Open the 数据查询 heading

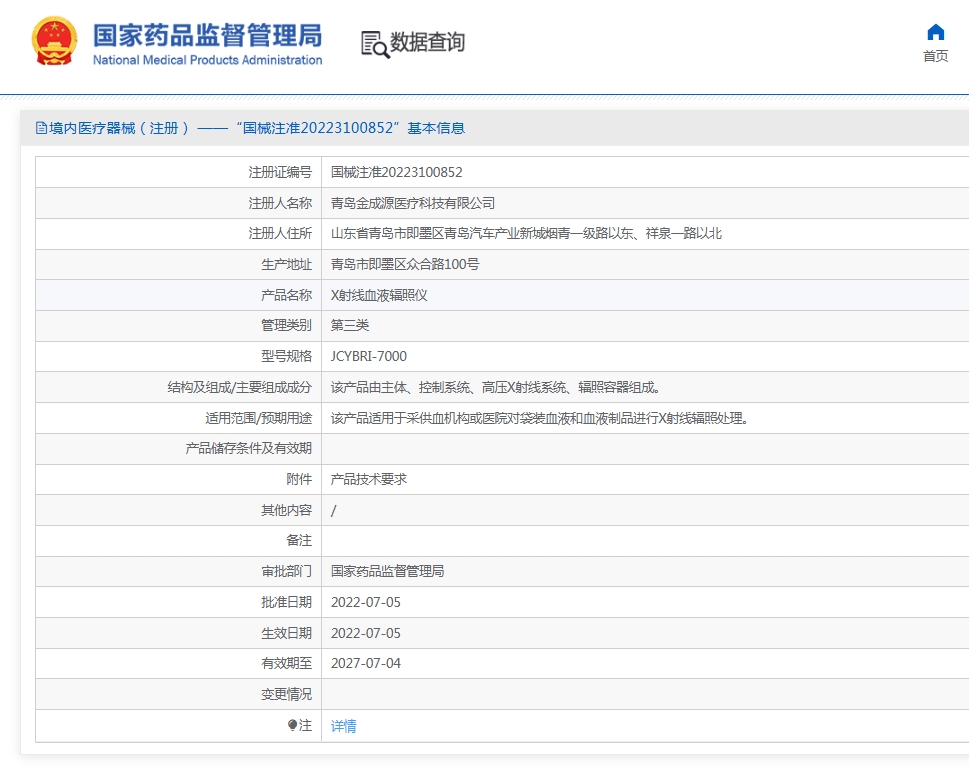(427, 42)
